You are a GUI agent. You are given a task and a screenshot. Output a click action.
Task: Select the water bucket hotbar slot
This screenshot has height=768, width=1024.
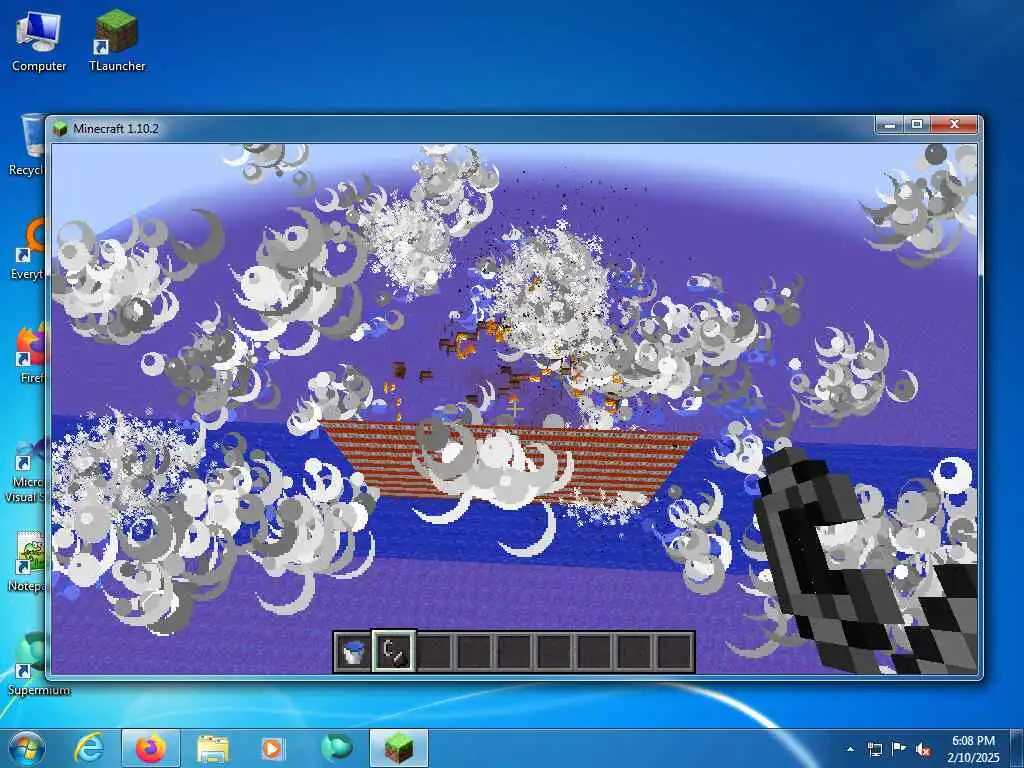pyautogui.click(x=353, y=652)
